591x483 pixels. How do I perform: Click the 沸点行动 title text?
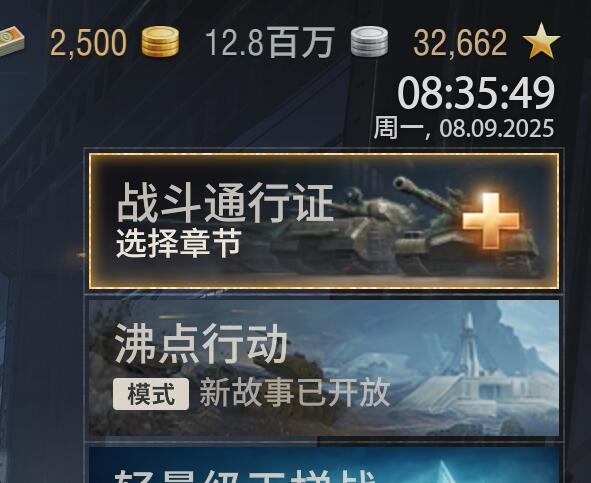tap(201, 343)
